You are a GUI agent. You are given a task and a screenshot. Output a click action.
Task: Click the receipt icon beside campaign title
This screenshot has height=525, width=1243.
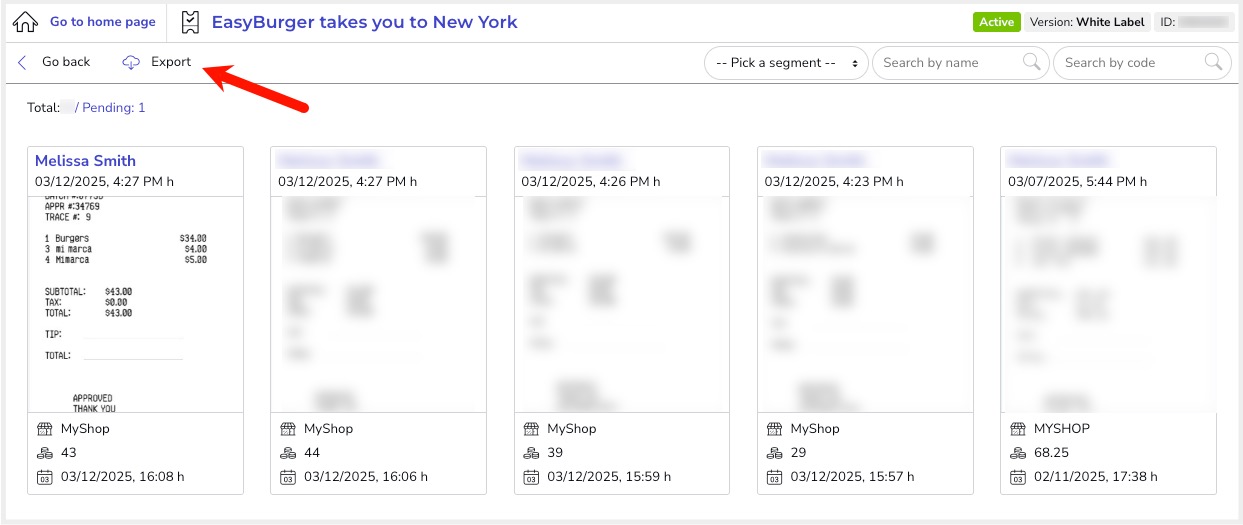pos(191,22)
